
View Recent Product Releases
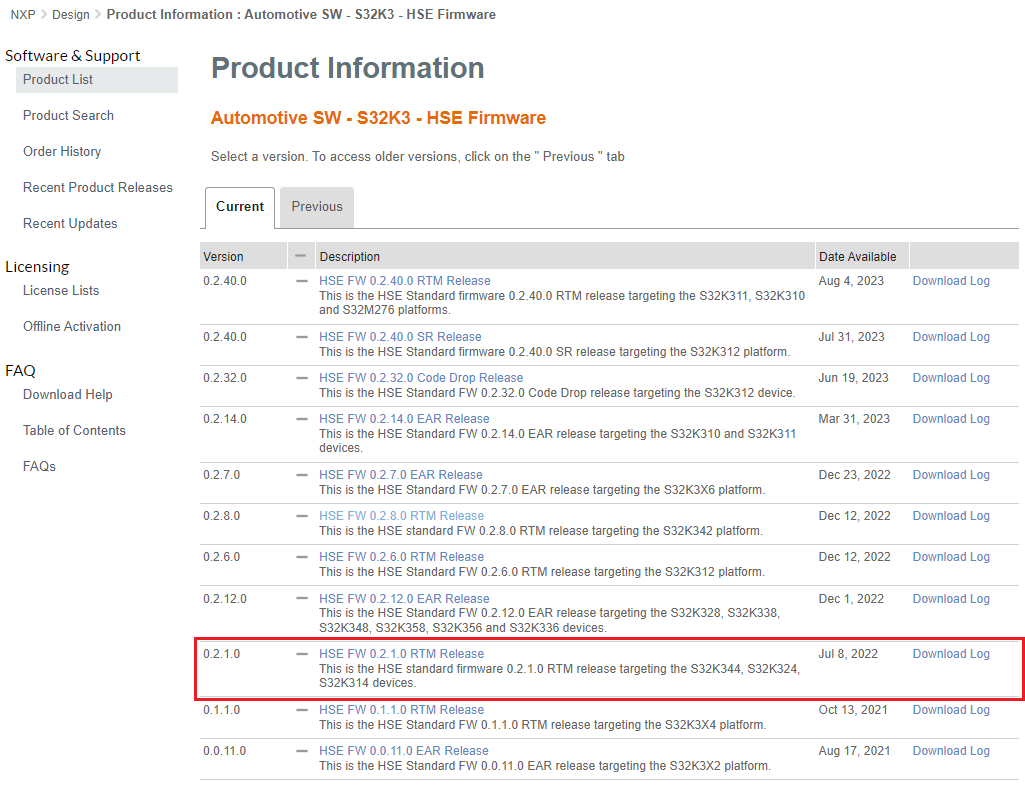(x=97, y=187)
